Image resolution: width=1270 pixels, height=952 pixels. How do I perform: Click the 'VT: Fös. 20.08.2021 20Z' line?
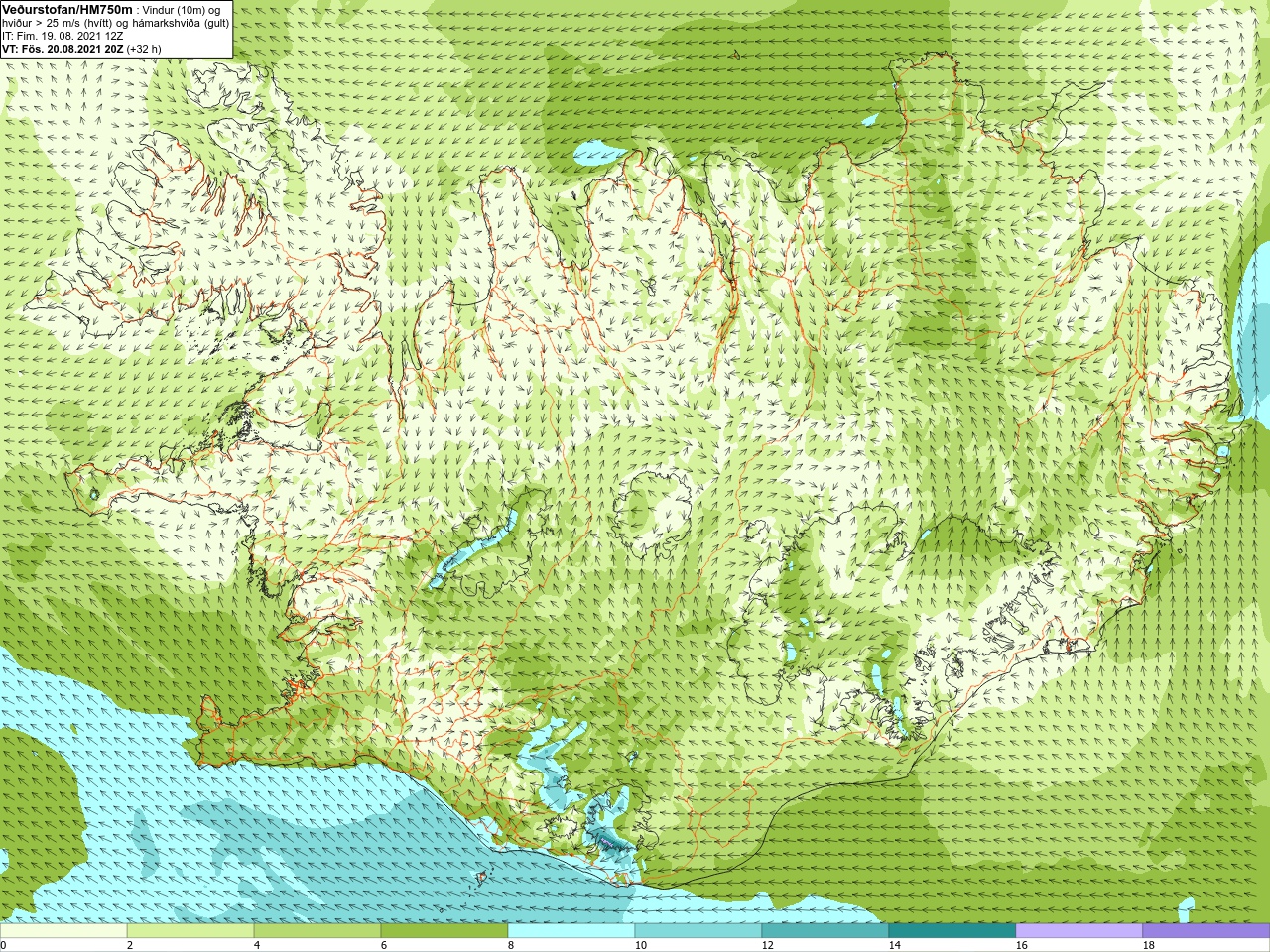[x=63, y=49]
